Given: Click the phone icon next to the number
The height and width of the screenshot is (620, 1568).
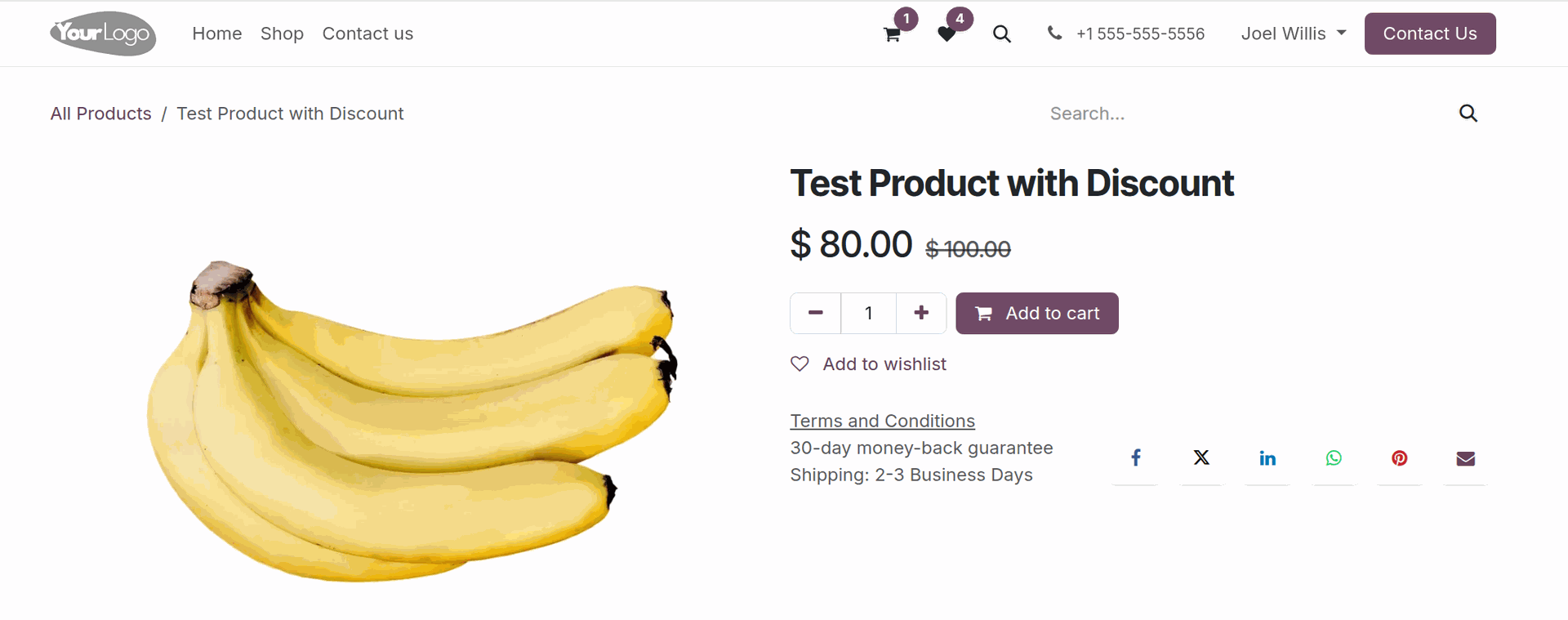Looking at the screenshot, I should click(x=1054, y=33).
